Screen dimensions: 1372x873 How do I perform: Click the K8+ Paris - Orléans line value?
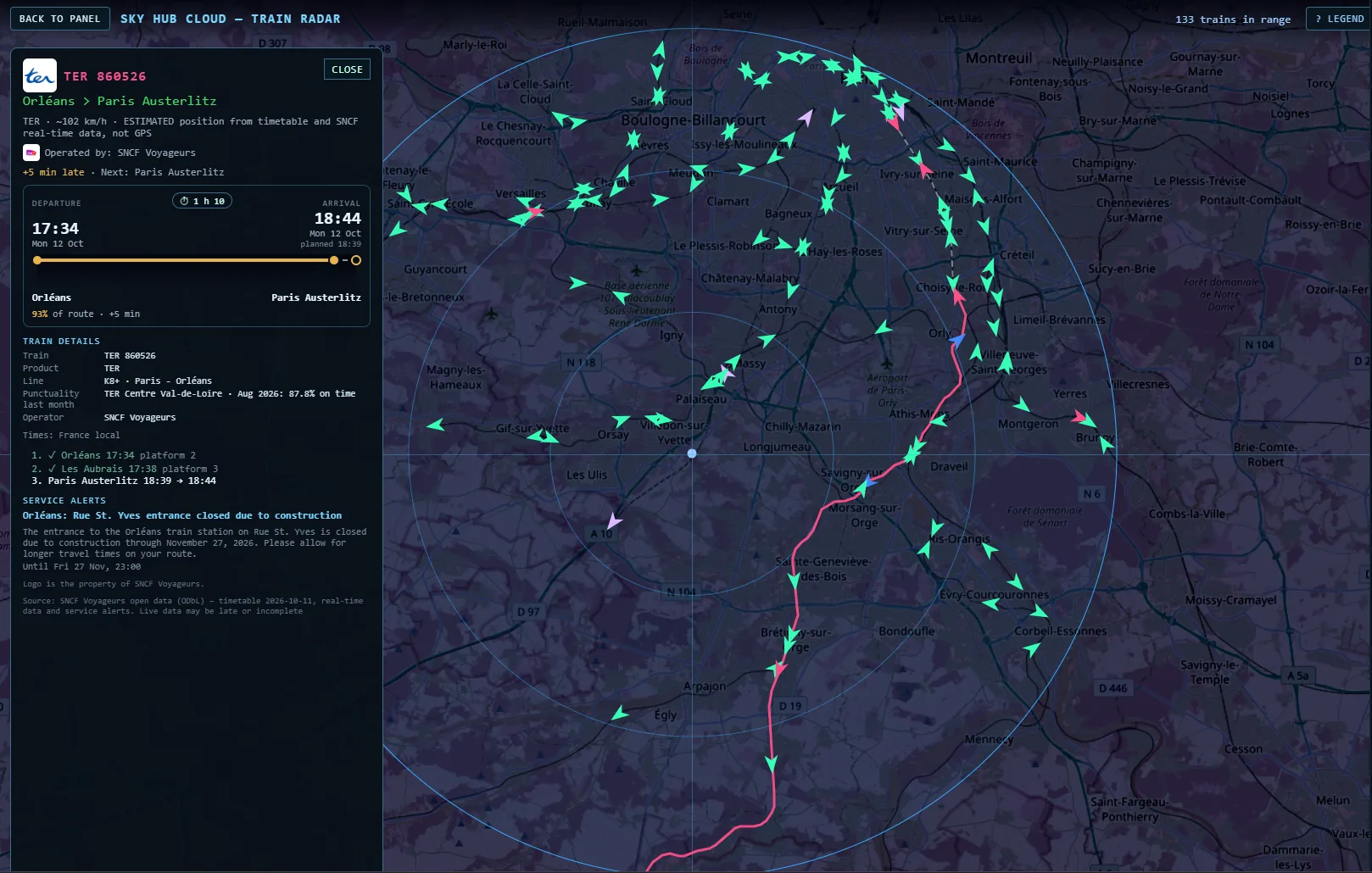tap(159, 381)
